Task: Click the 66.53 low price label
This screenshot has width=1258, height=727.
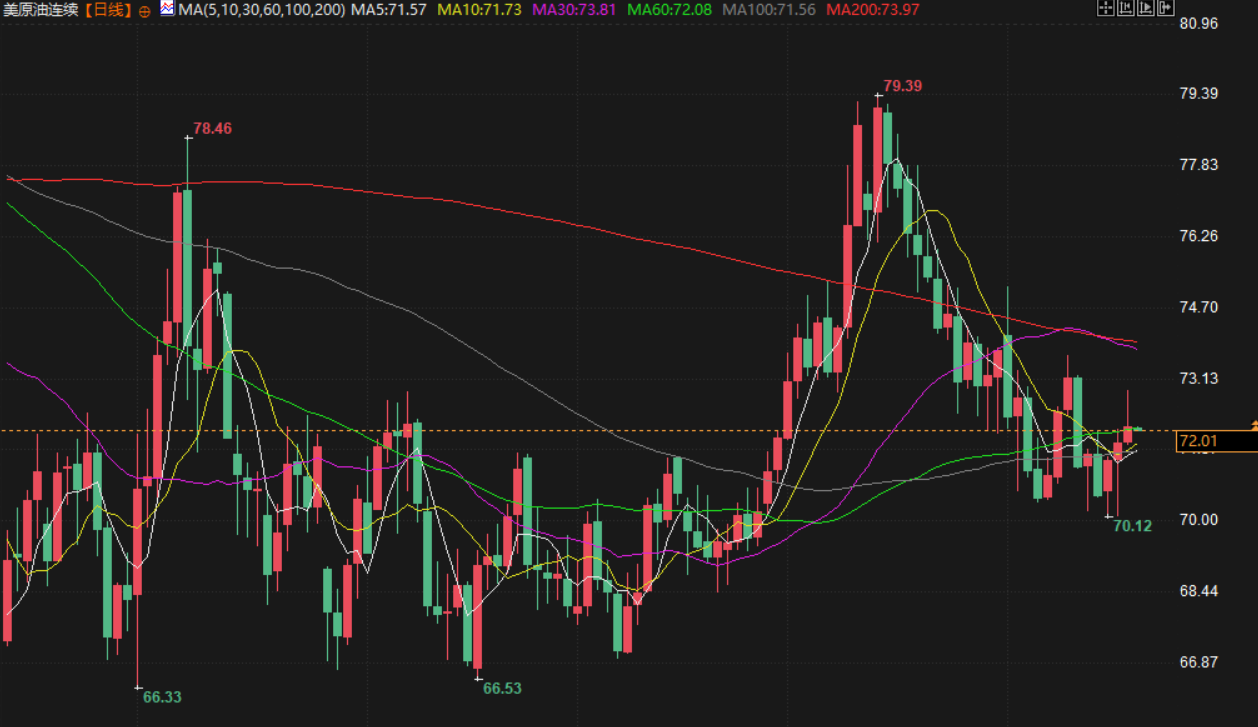Action: (502, 688)
